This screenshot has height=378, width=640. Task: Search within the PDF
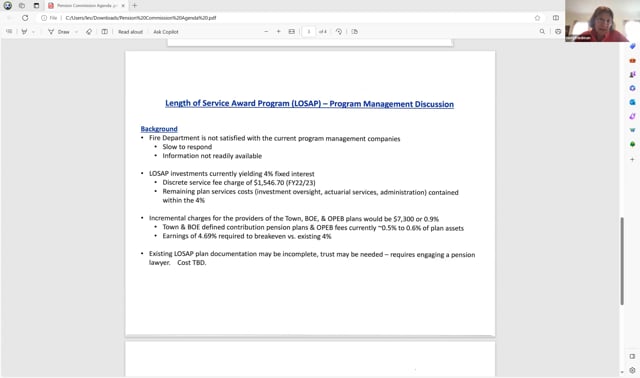542,31
